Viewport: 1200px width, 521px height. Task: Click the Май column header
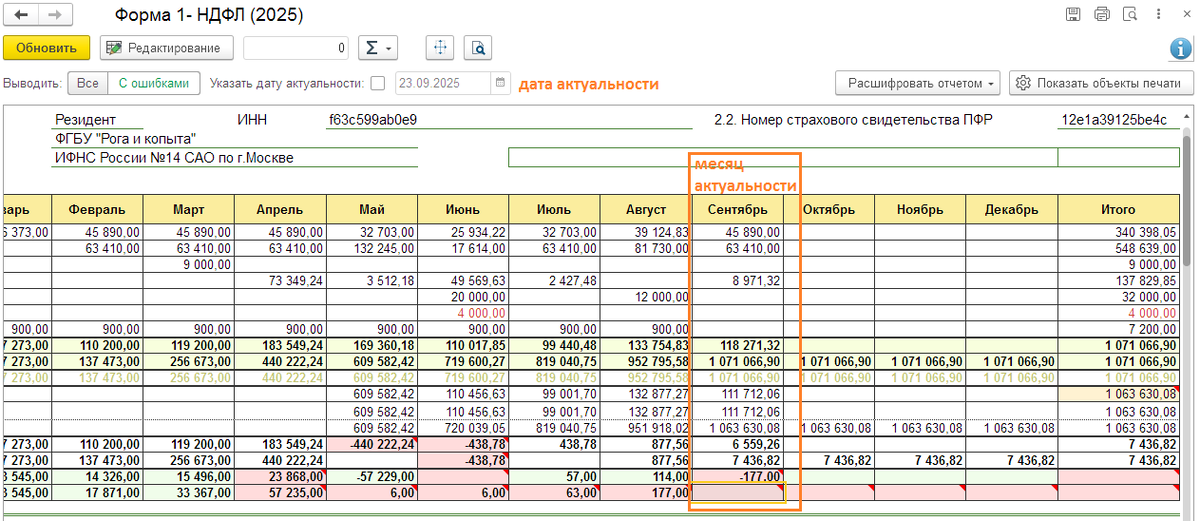[x=371, y=210]
